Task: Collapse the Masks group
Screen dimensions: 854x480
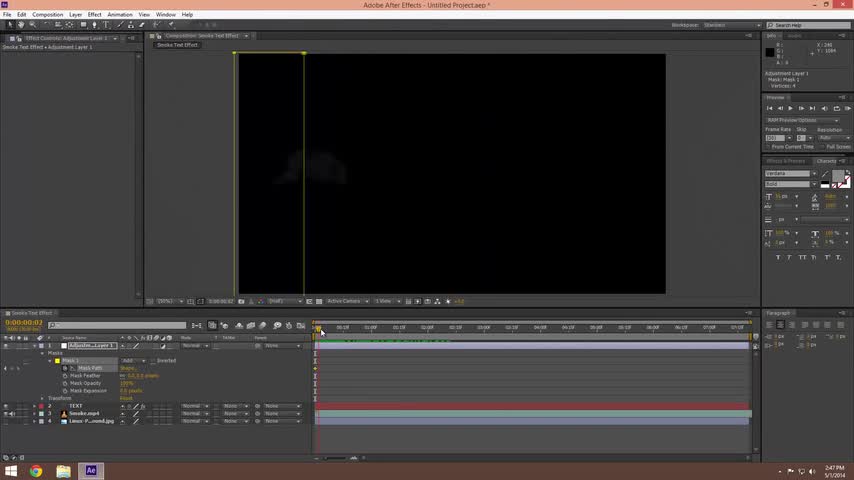Action: tap(42, 353)
